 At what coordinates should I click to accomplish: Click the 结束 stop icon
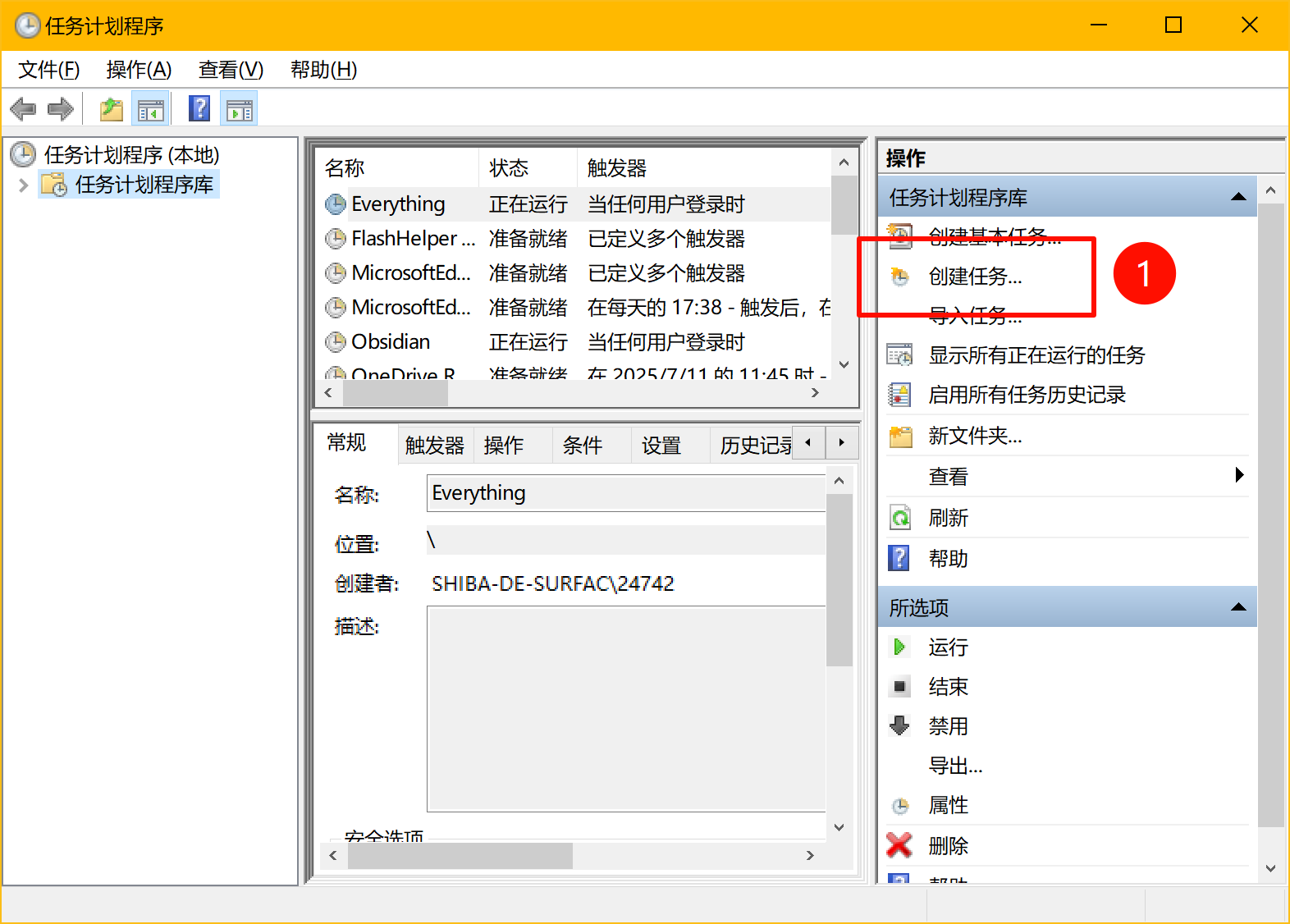pos(900,687)
